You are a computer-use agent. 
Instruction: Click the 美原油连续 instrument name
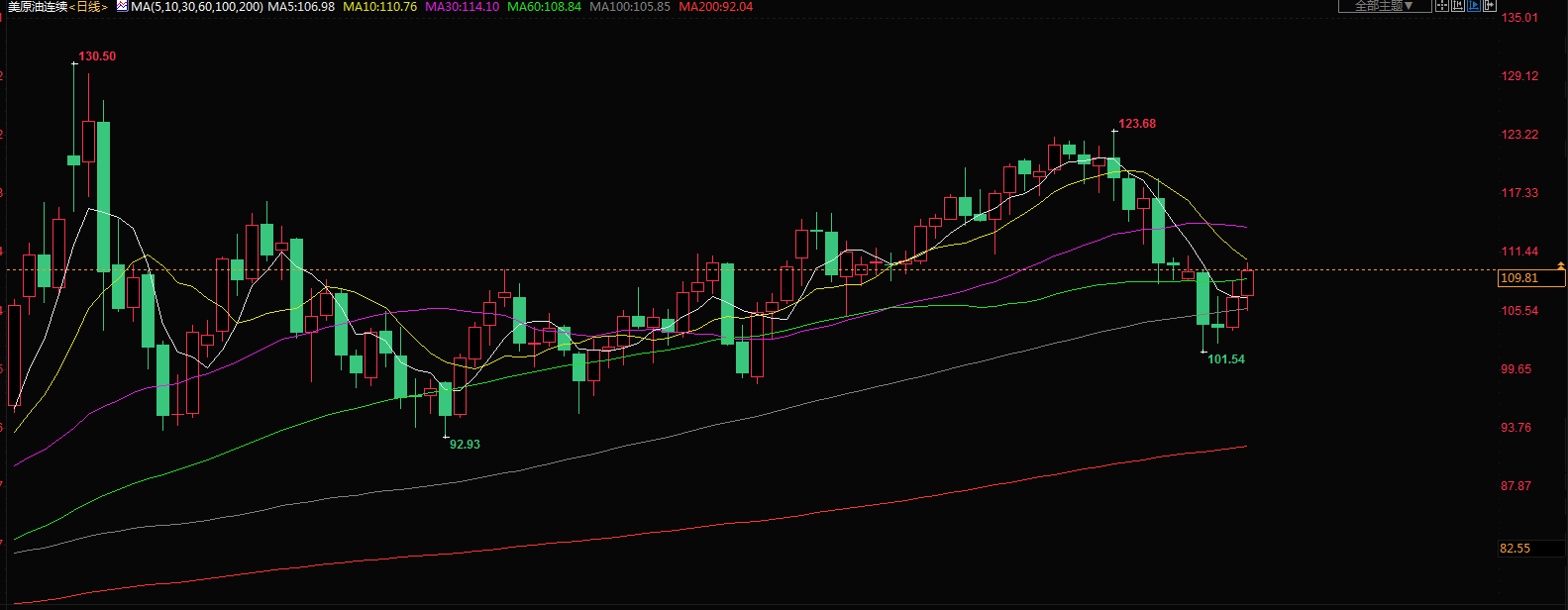[38, 7]
